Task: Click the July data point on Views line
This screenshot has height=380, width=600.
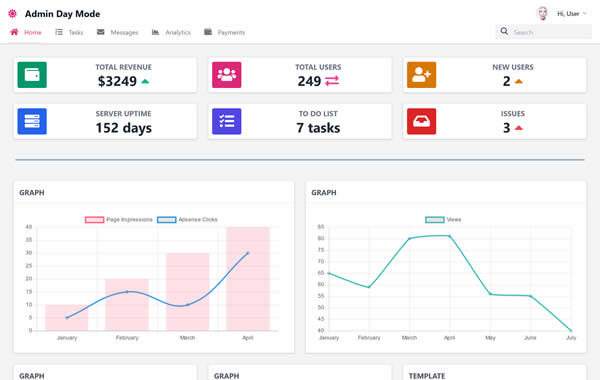Action: (x=571, y=330)
